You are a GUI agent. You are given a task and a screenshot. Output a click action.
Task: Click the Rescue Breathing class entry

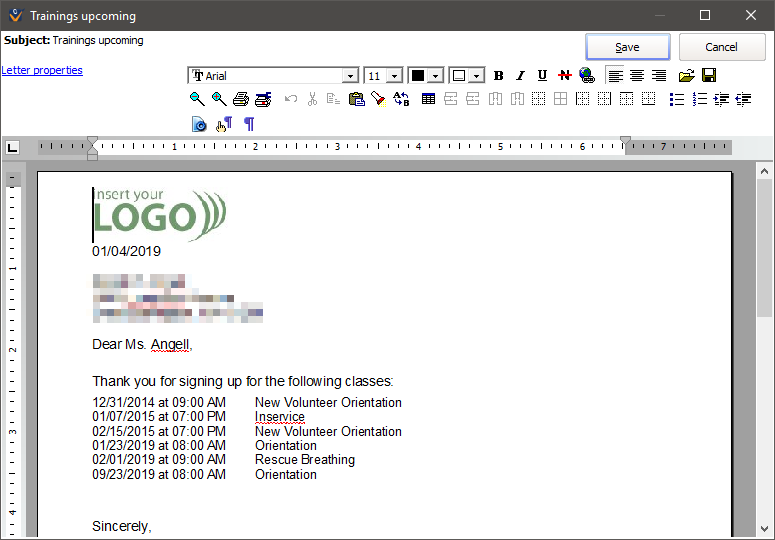click(x=305, y=460)
